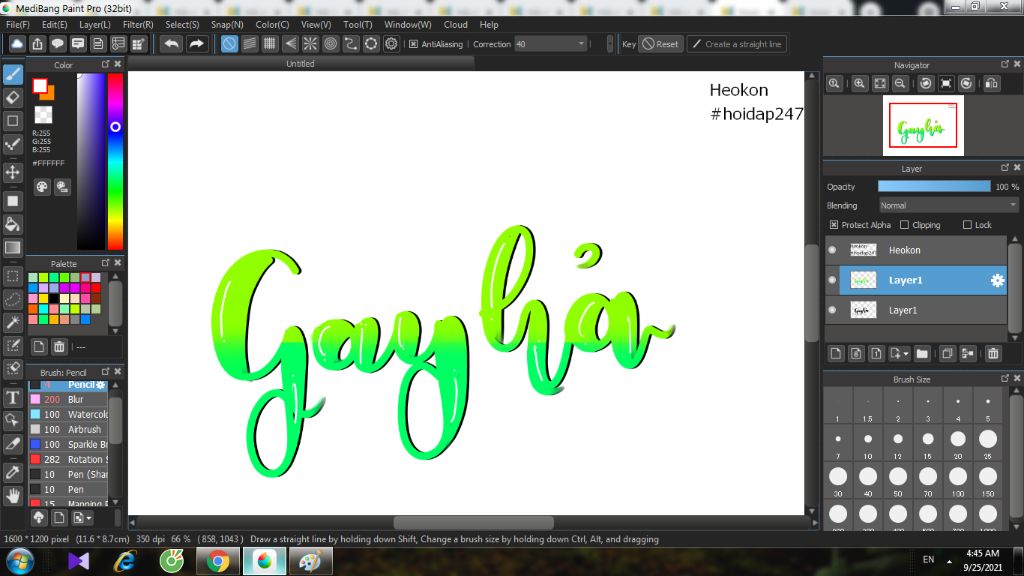The width and height of the screenshot is (1024, 576).
Task: Undock the Brush Size panel
Action: coord(1004,378)
